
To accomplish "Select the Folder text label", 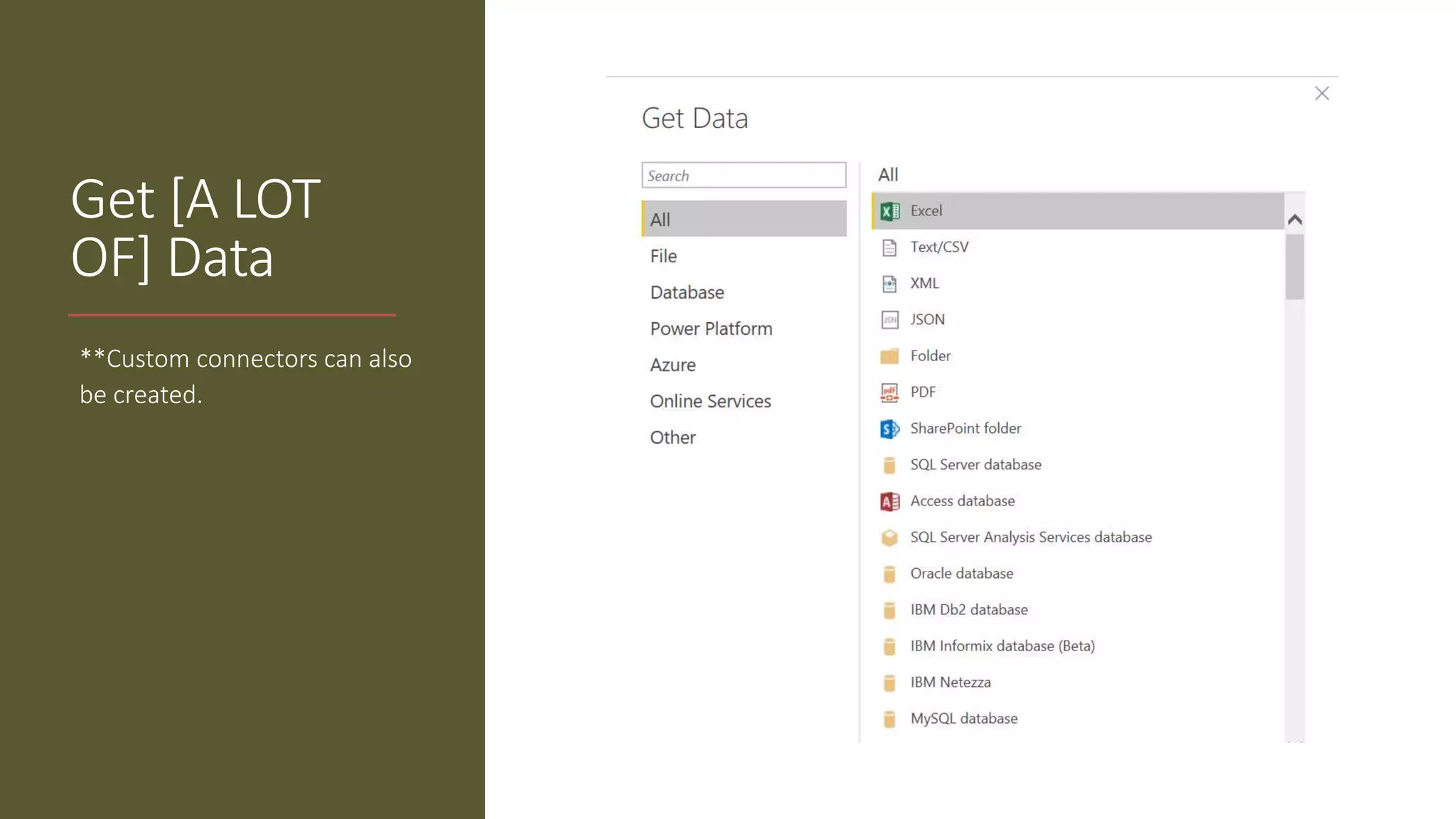I will [x=930, y=355].
